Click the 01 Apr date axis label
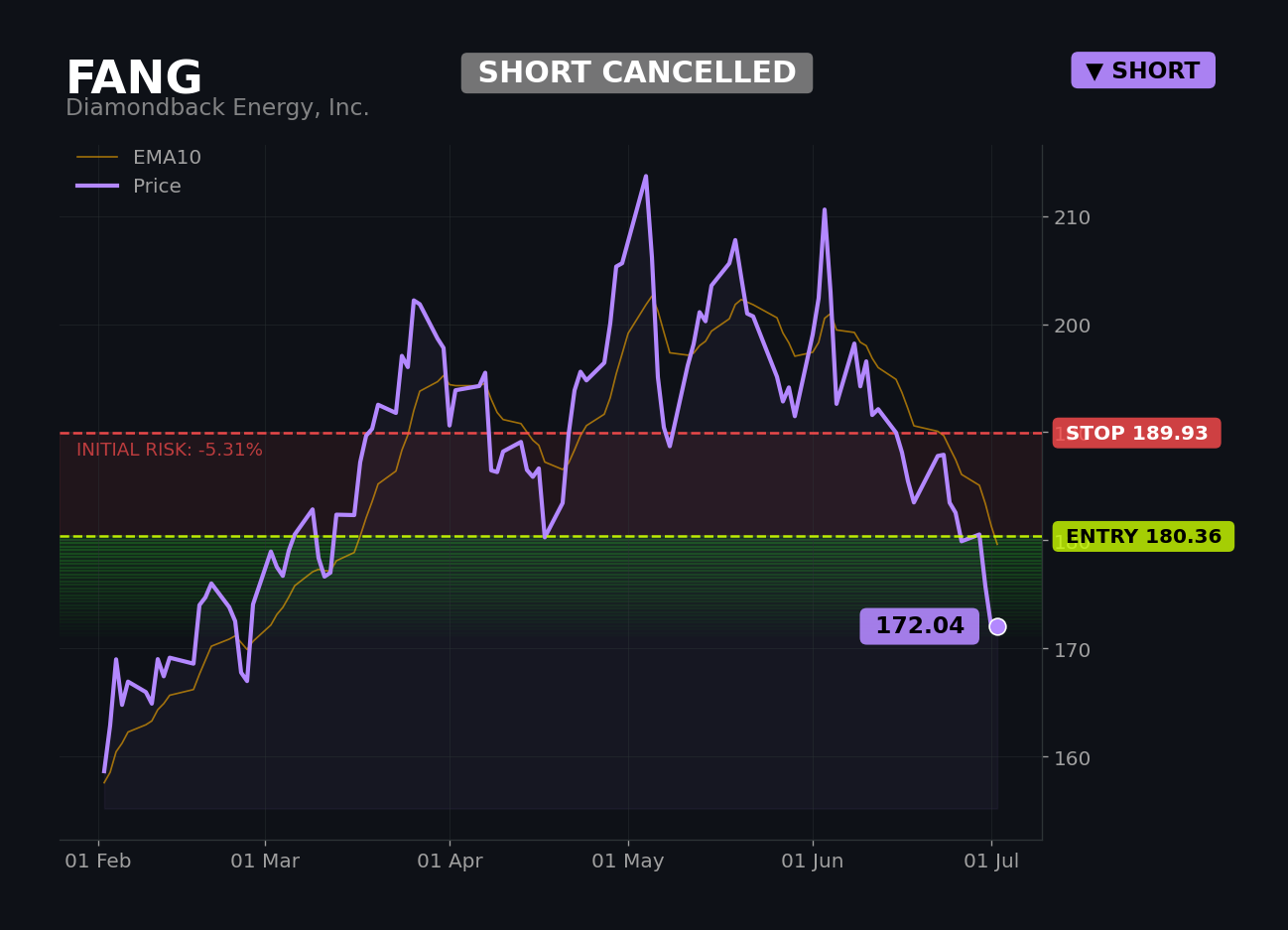 450,862
